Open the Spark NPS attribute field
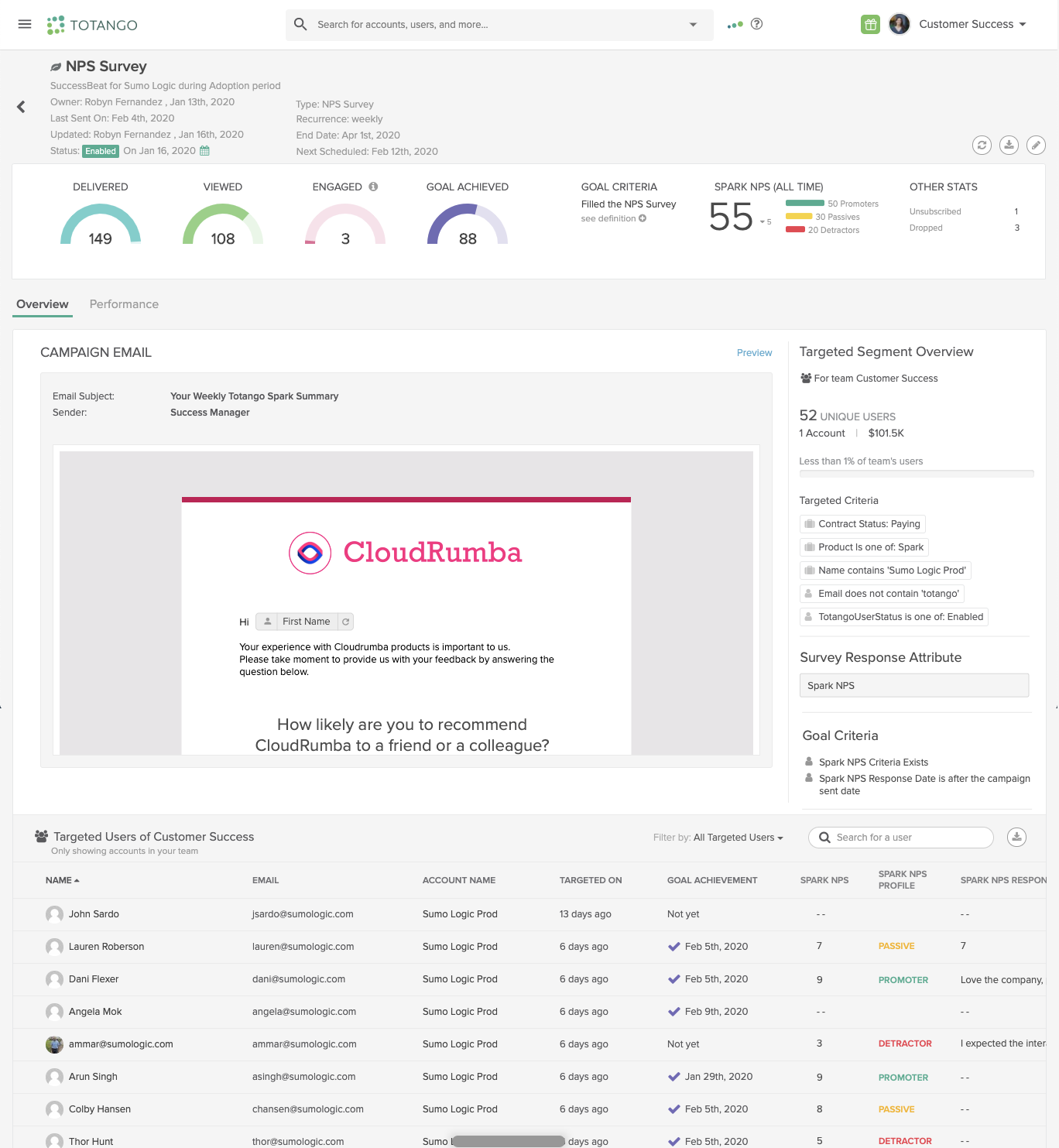 (914, 685)
